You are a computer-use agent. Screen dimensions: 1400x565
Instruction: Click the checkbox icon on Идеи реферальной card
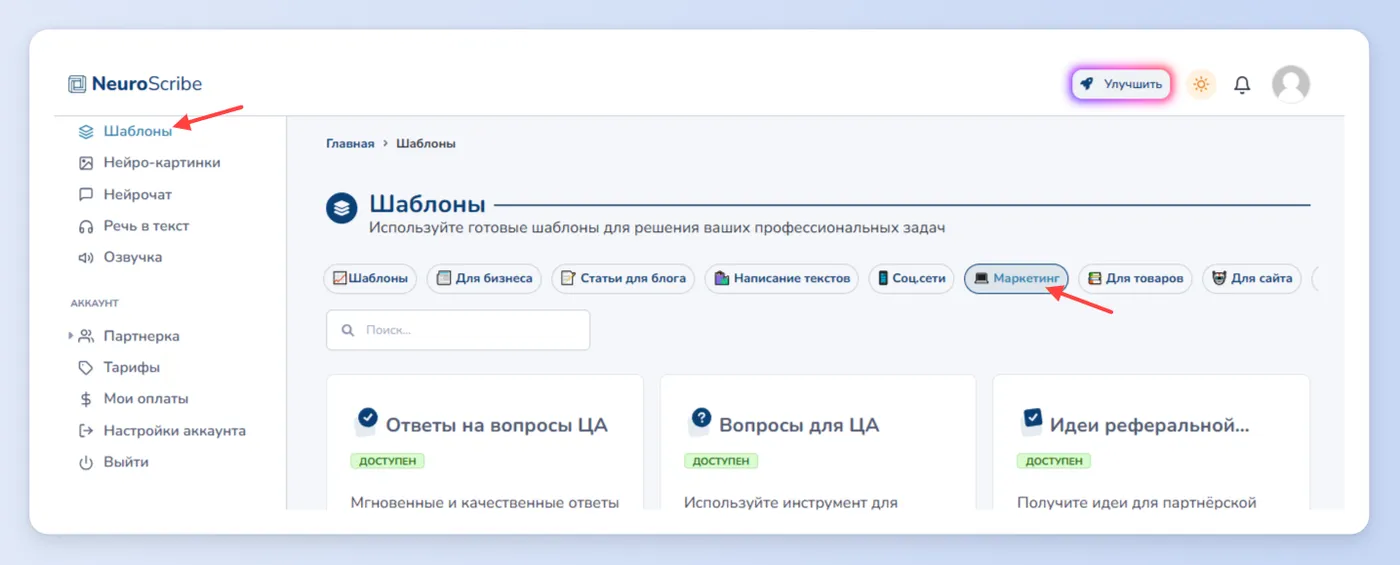point(1031,420)
